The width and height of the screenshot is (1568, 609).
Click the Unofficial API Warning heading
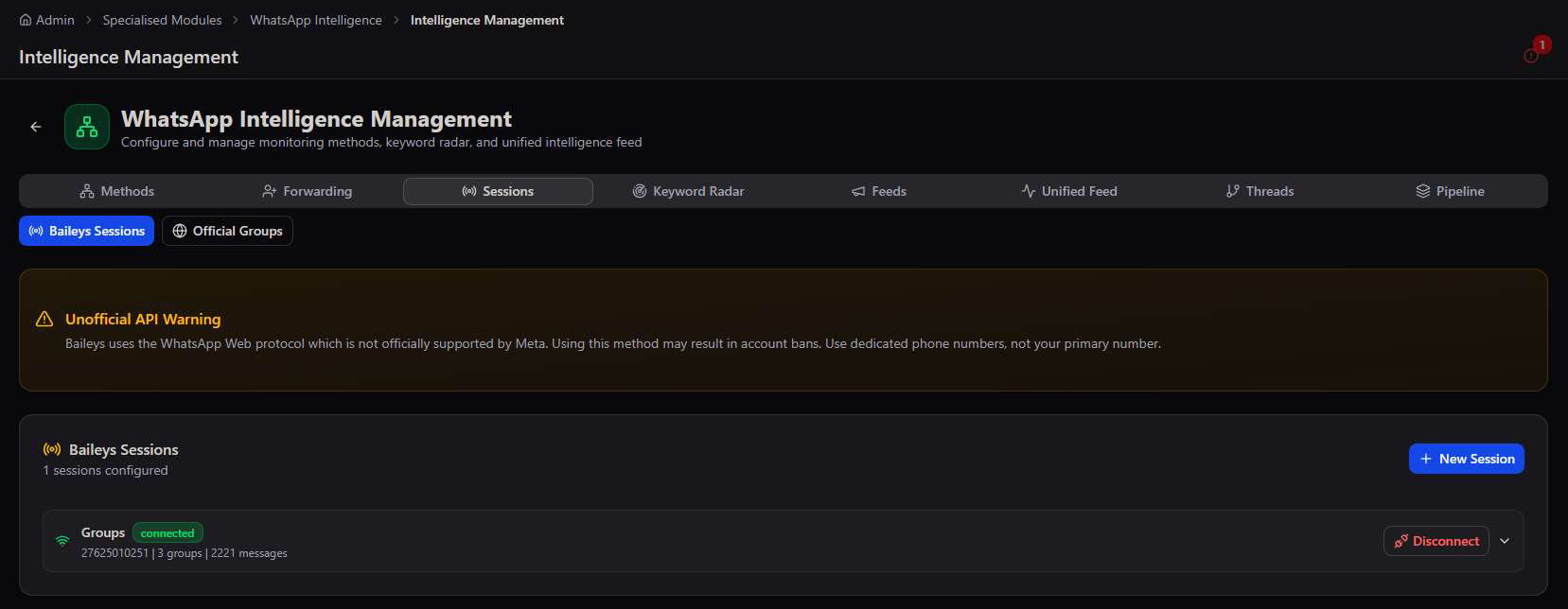click(x=143, y=320)
